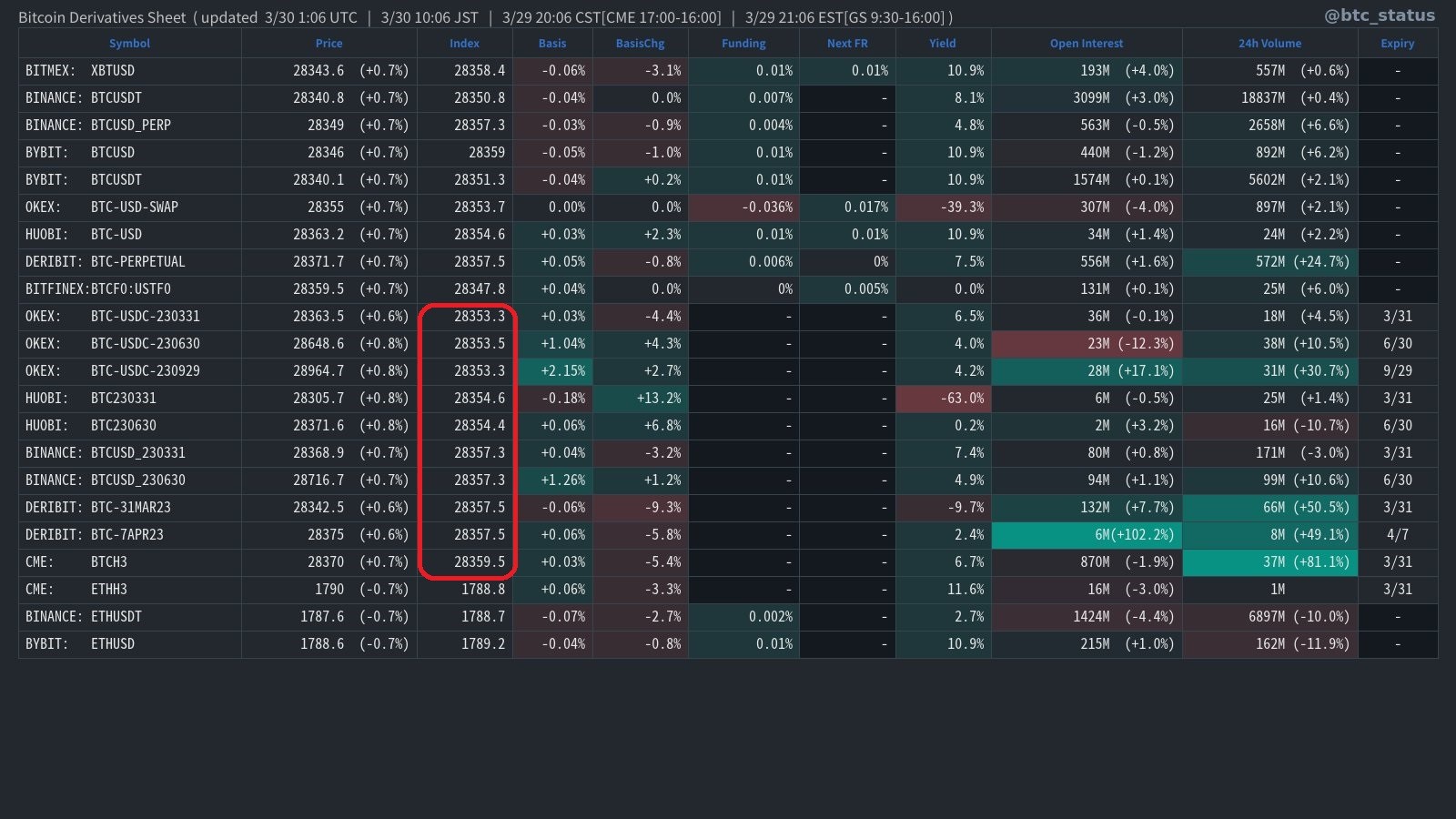Click the Open Interest column header
Viewport: 1456px width, 819px height.
[1087, 44]
